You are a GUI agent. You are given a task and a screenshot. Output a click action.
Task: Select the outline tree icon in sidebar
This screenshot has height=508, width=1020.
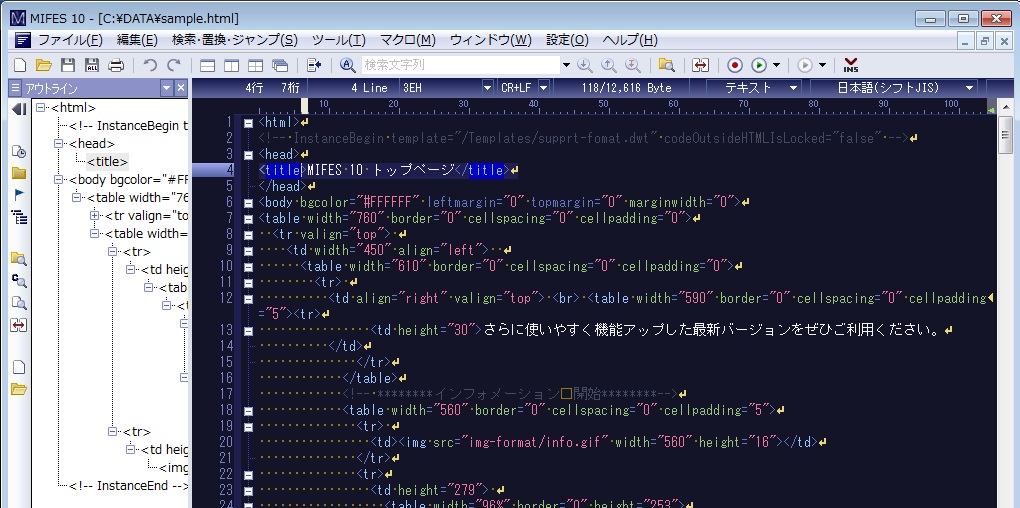tap(20, 217)
